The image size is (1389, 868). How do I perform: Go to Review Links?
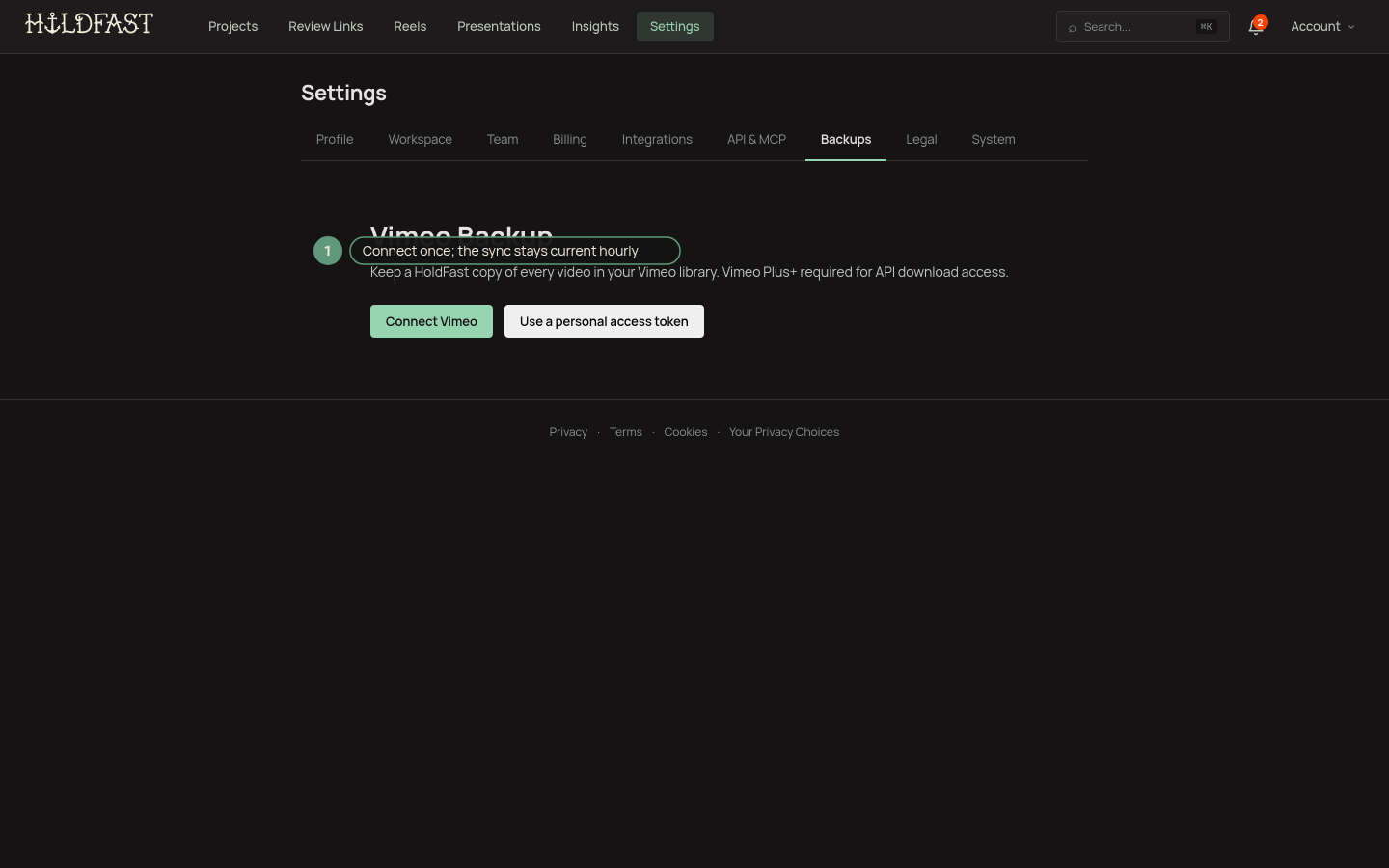[x=326, y=27]
